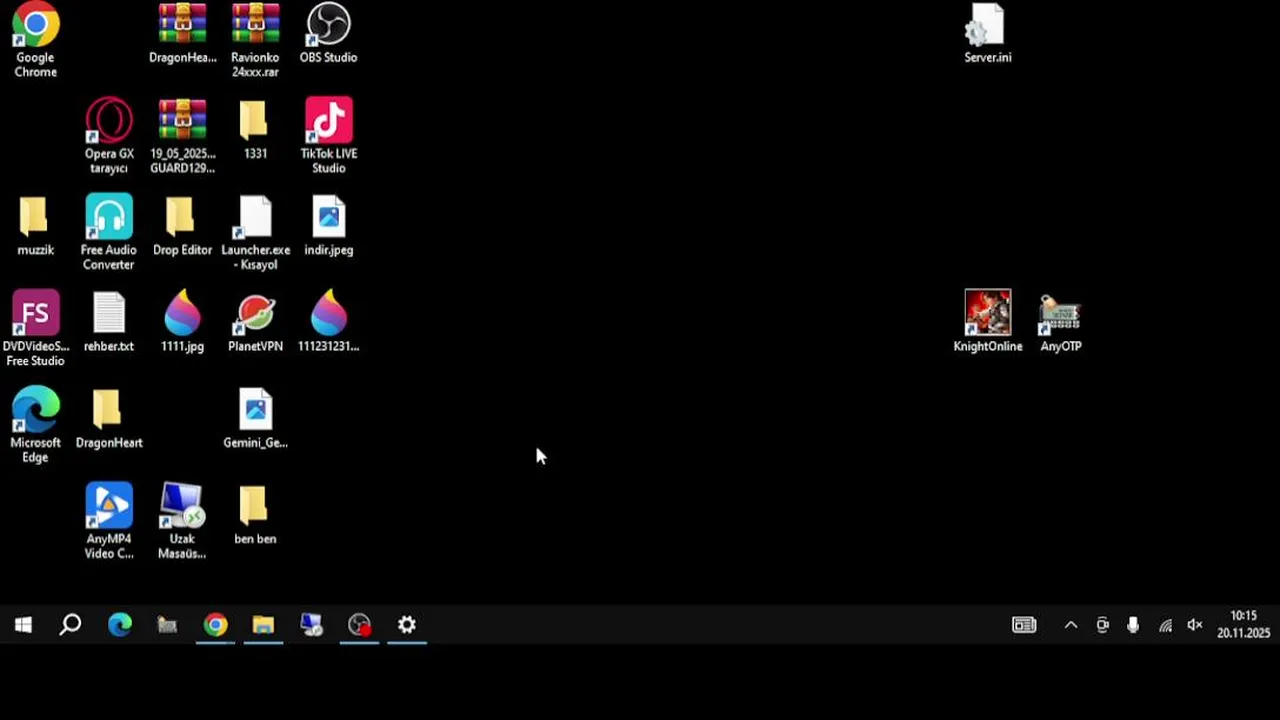
Task: Select Launcher.exe - Kısayol shortcut
Action: pyautogui.click(x=255, y=232)
